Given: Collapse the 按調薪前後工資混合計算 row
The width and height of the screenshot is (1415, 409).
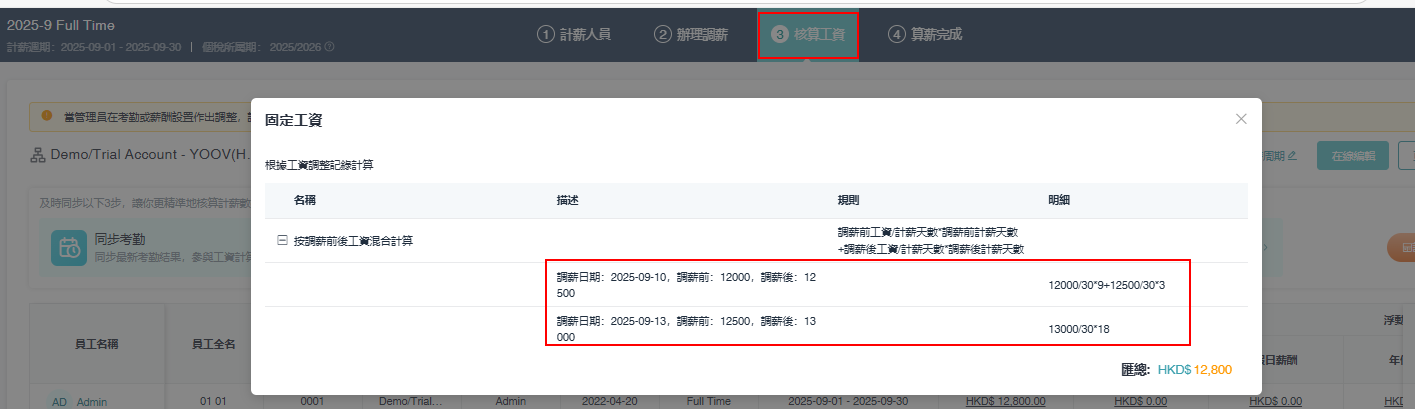Looking at the screenshot, I should click(x=282, y=241).
